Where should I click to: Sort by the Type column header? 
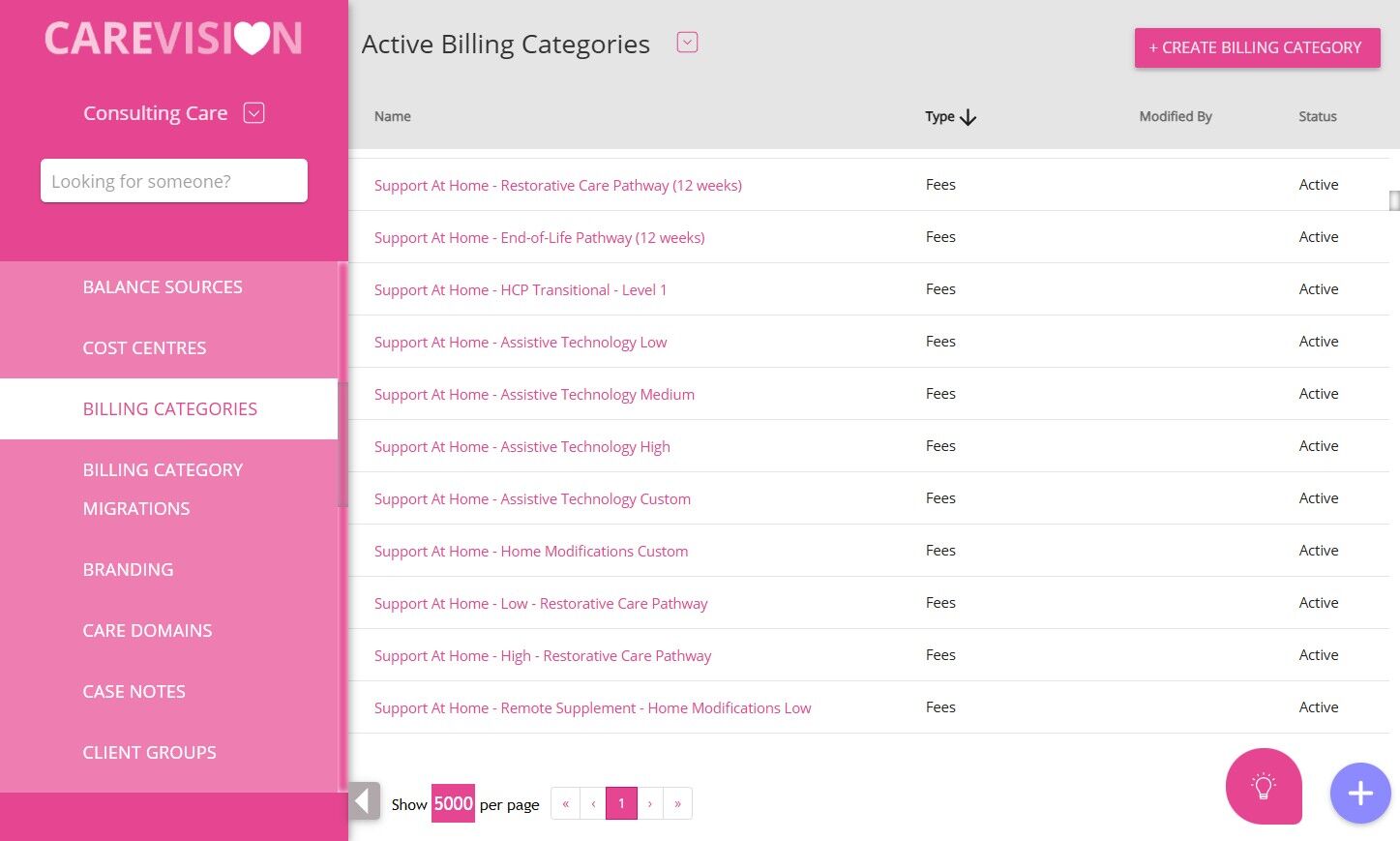950,117
